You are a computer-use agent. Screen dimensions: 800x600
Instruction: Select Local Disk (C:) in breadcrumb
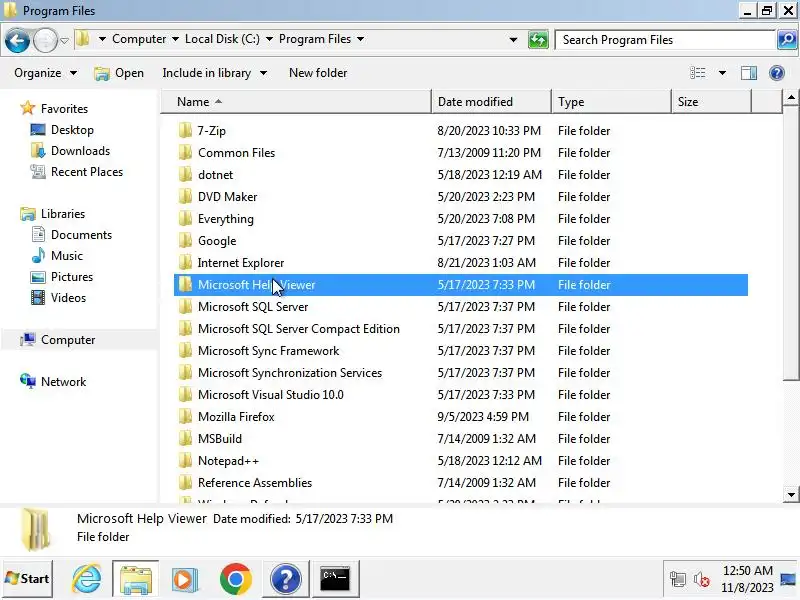[x=222, y=39]
